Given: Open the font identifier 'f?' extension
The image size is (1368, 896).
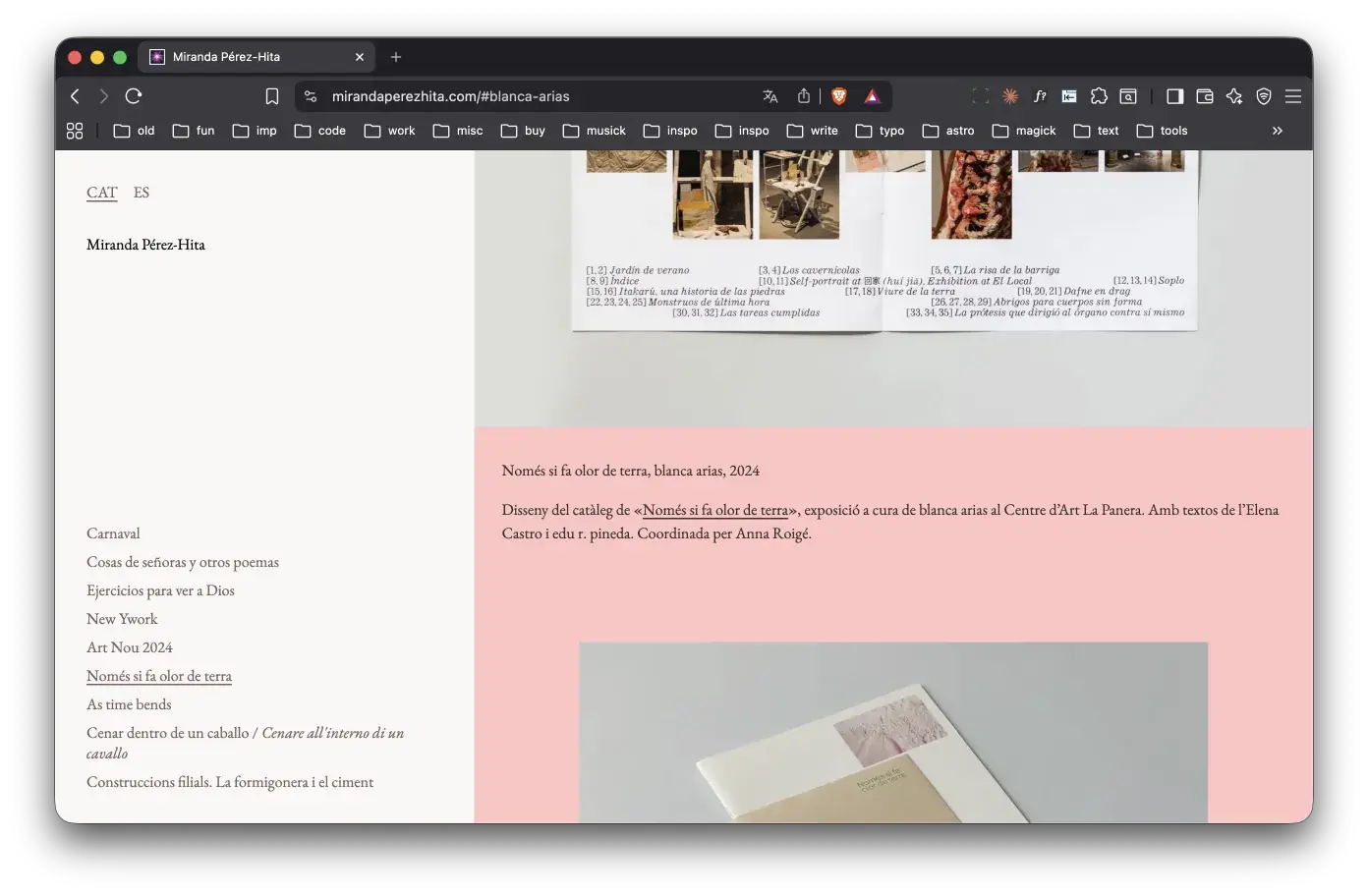Looking at the screenshot, I should tap(1040, 96).
